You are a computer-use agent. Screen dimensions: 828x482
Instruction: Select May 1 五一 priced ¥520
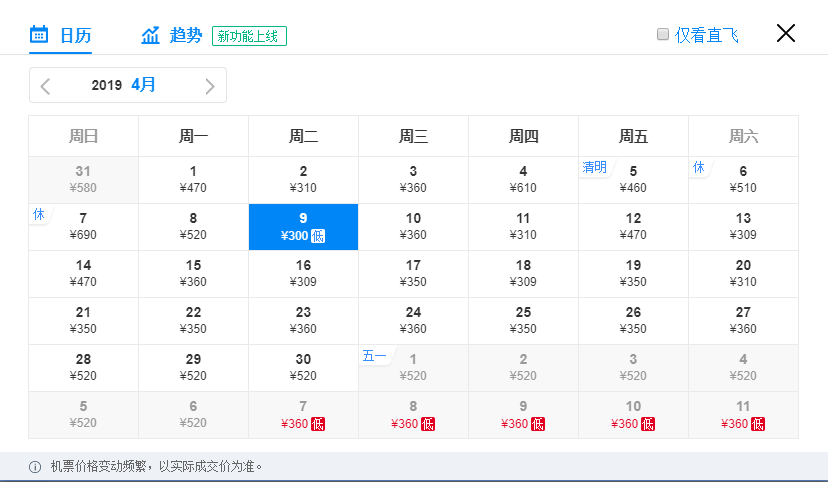tap(413, 368)
